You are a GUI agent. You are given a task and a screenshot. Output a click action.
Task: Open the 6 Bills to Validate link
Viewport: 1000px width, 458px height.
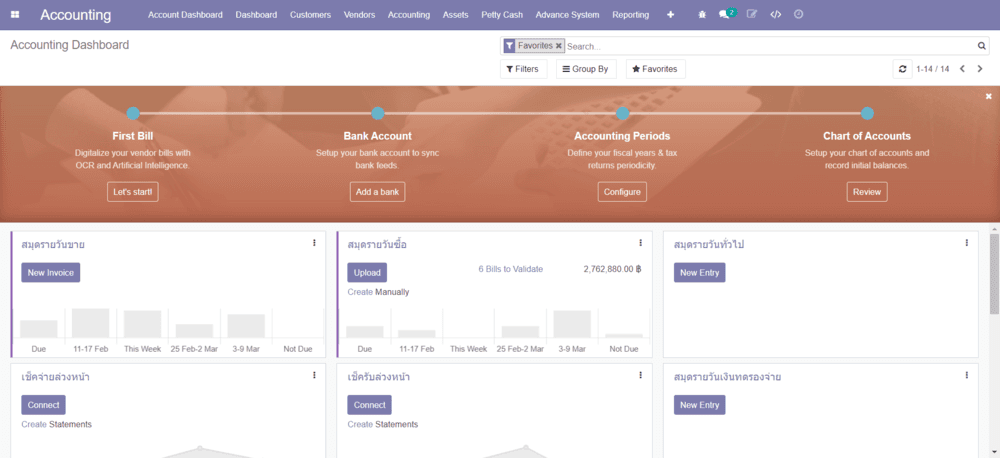(x=511, y=269)
